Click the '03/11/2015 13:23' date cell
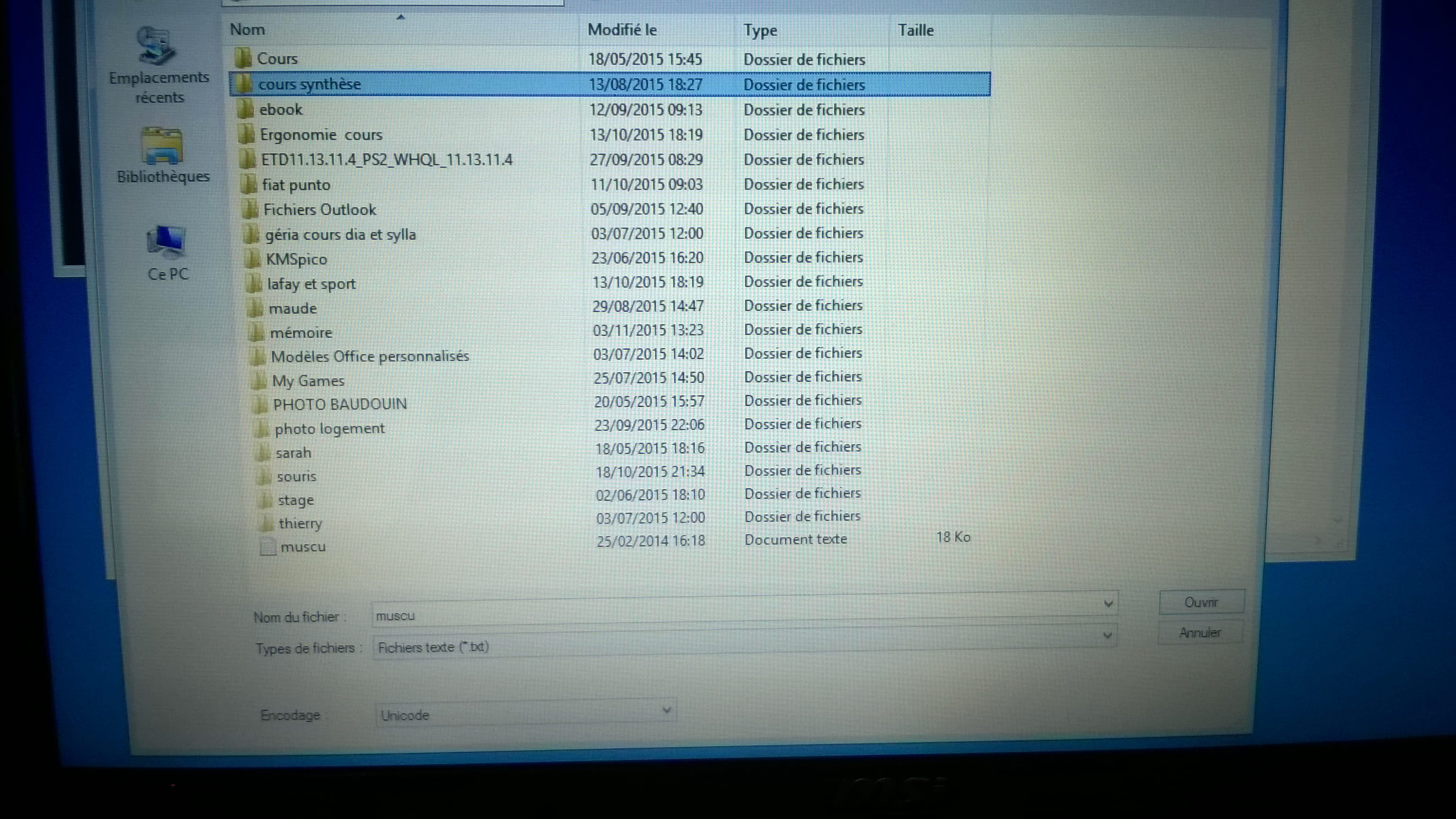Viewport: 1456px width, 819px height. click(x=648, y=330)
